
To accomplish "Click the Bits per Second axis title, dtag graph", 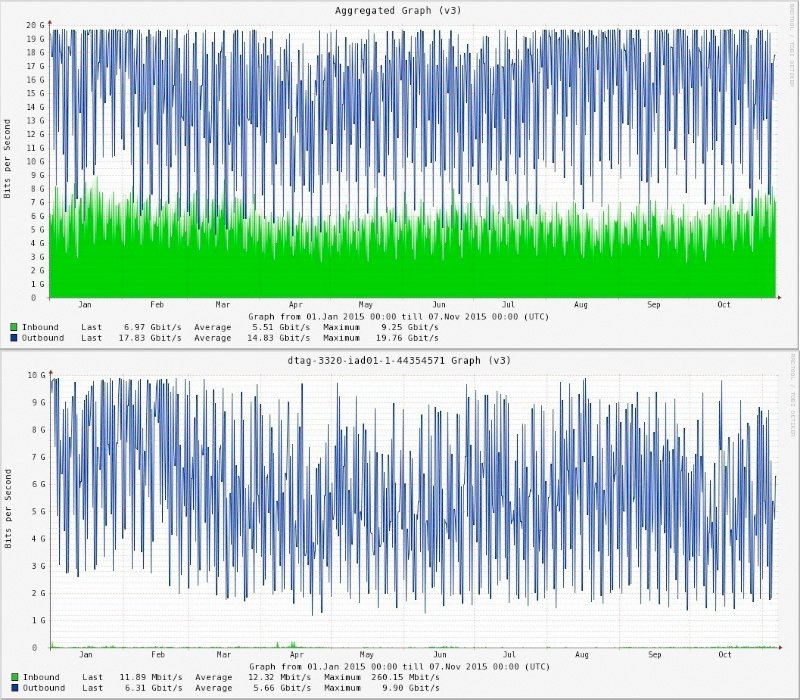I will pos(8,509).
